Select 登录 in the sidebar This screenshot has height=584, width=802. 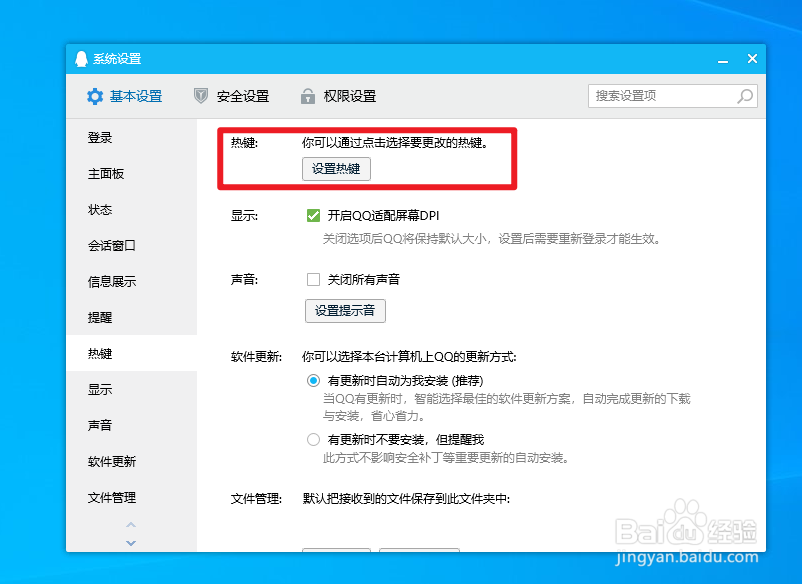coord(131,138)
